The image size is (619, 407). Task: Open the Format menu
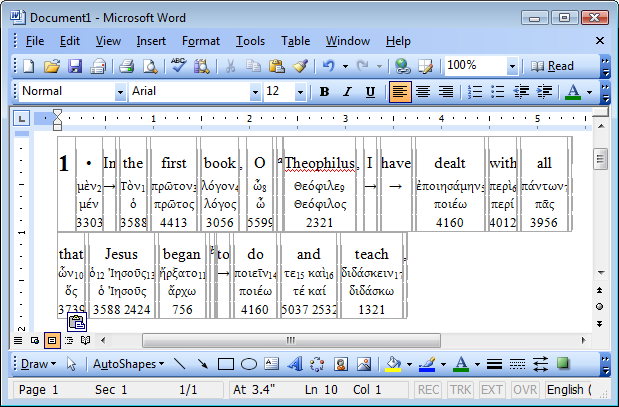coord(201,41)
